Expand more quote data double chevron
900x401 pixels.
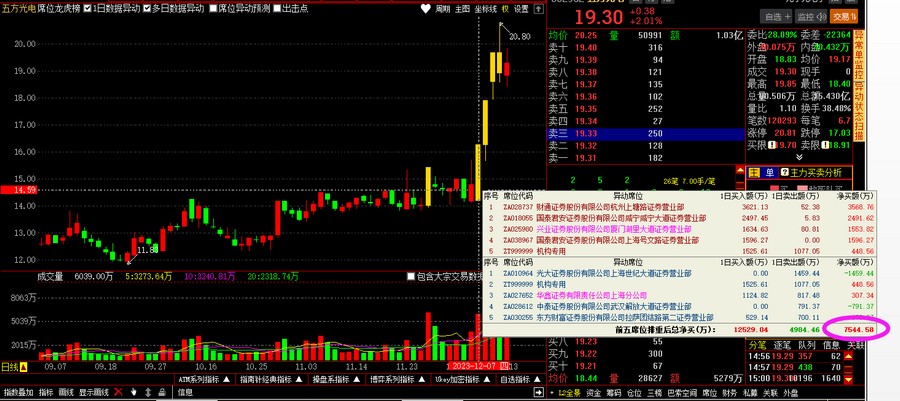[x=799, y=157]
